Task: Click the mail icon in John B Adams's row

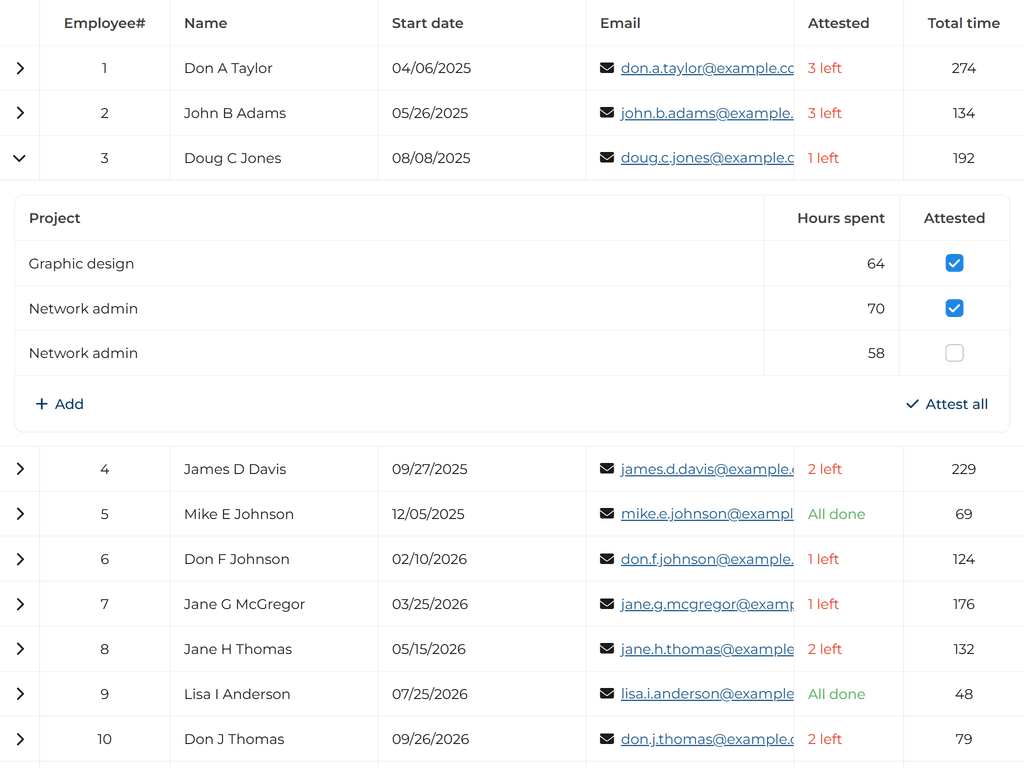Action: click(x=607, y=113)
